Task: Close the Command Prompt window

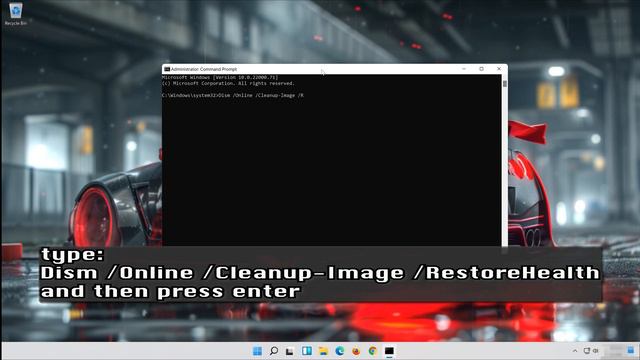Action: click(x=499, y=69)
